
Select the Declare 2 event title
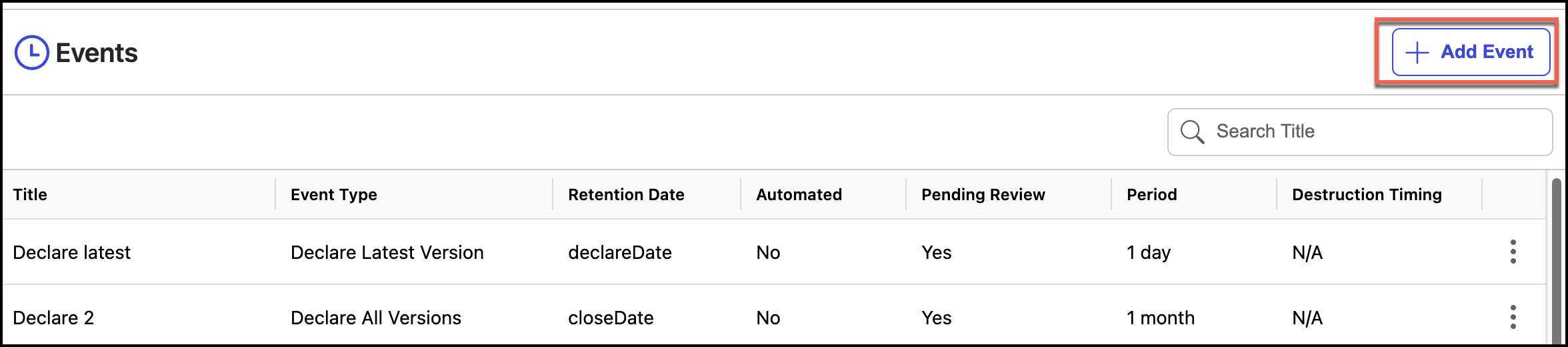(53, 318)
